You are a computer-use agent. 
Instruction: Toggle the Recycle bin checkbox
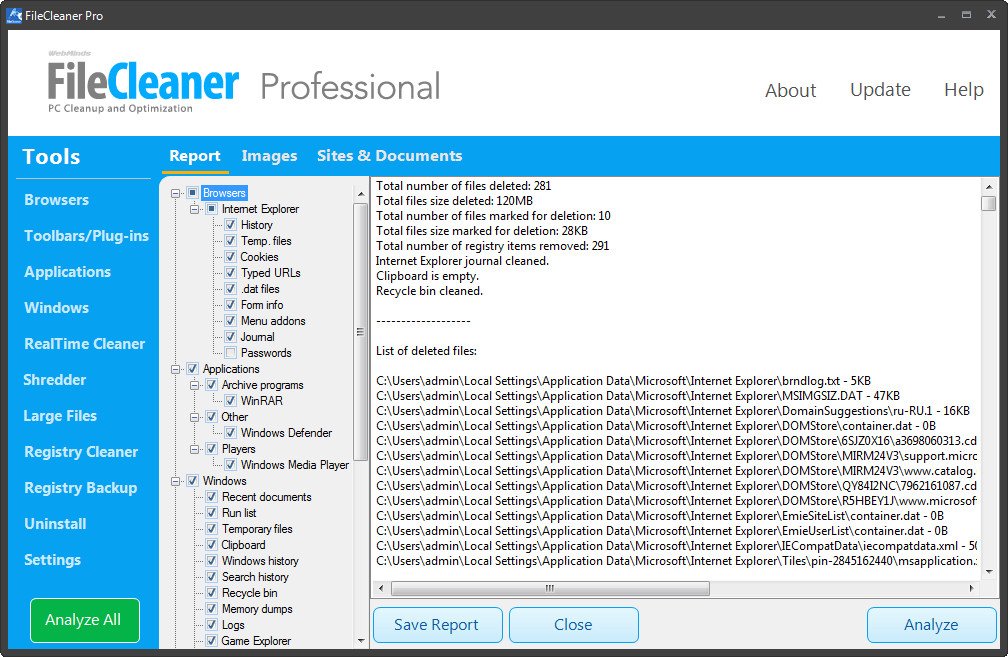(212, 593)
